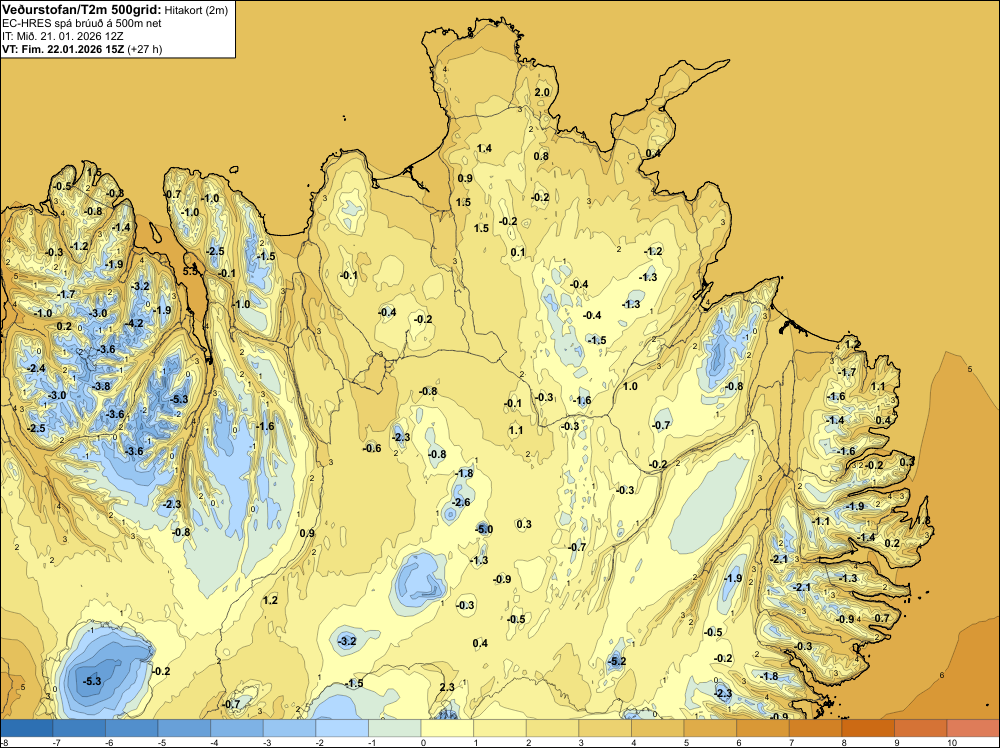Image resolution: width=1000 pixels, height=748 pixels.
Task: Click the 1.0 reading next to -1.6
Action: [630, 386]
